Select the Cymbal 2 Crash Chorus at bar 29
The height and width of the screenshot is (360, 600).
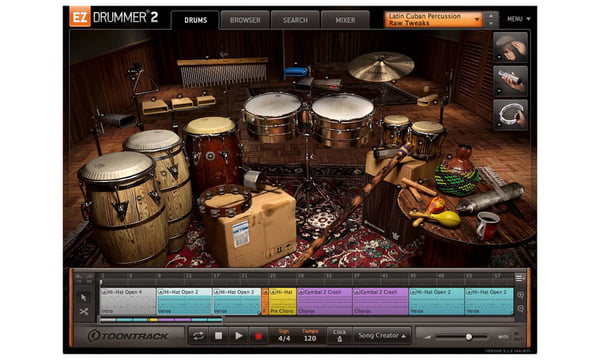click(x=324, y=301)
